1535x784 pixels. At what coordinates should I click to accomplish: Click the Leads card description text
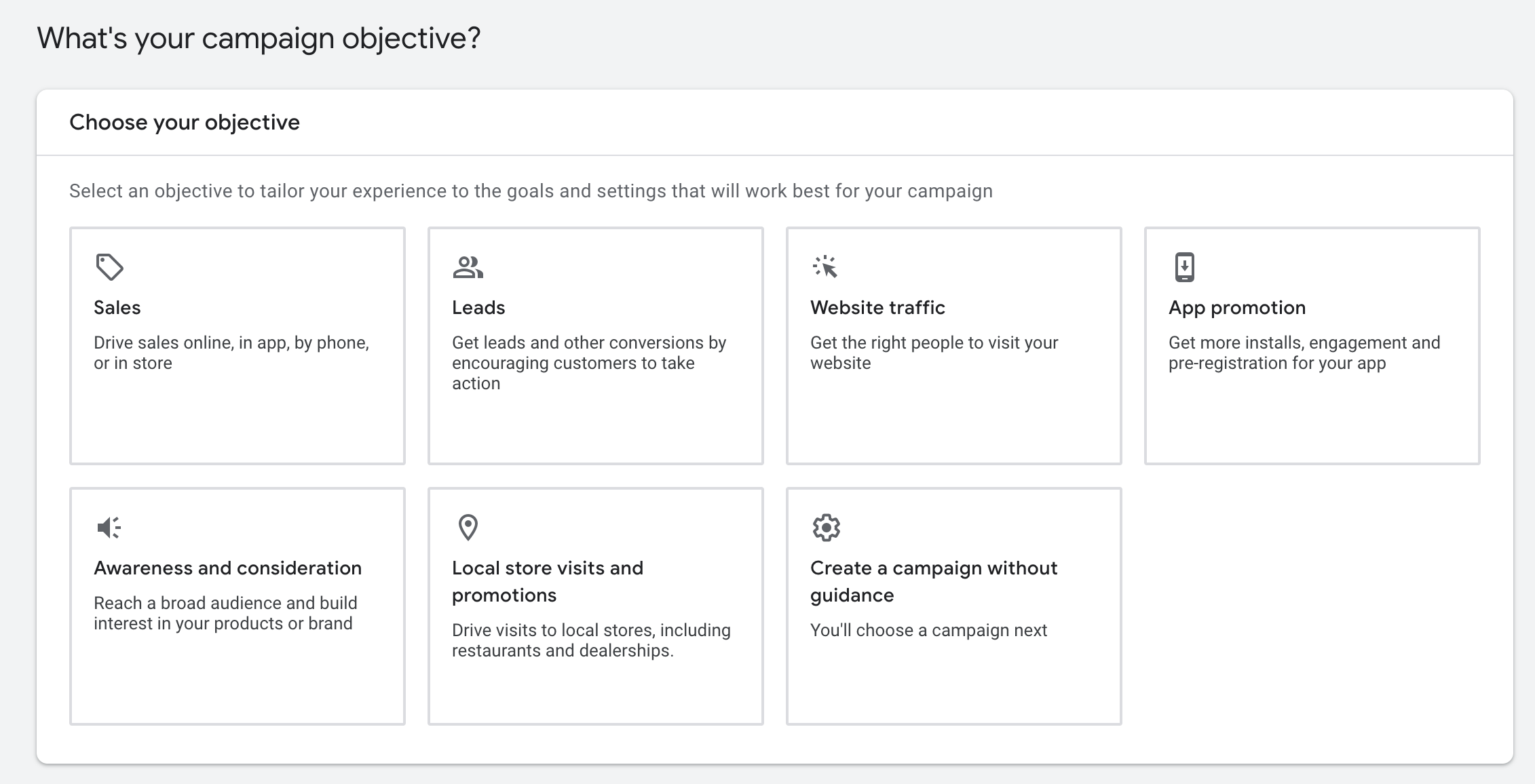[x=588, y=363]
